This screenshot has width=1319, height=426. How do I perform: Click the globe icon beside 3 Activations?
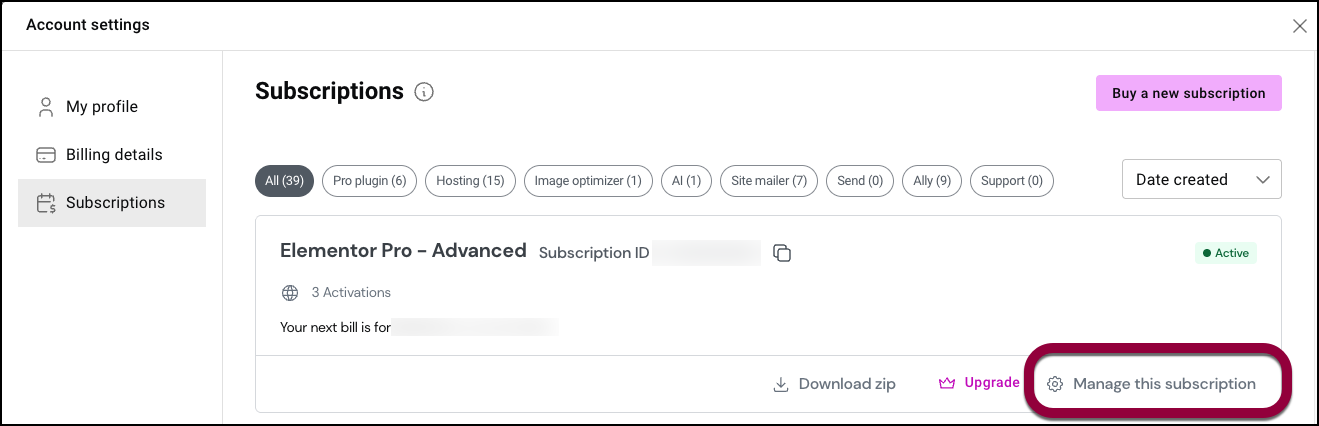290,293
